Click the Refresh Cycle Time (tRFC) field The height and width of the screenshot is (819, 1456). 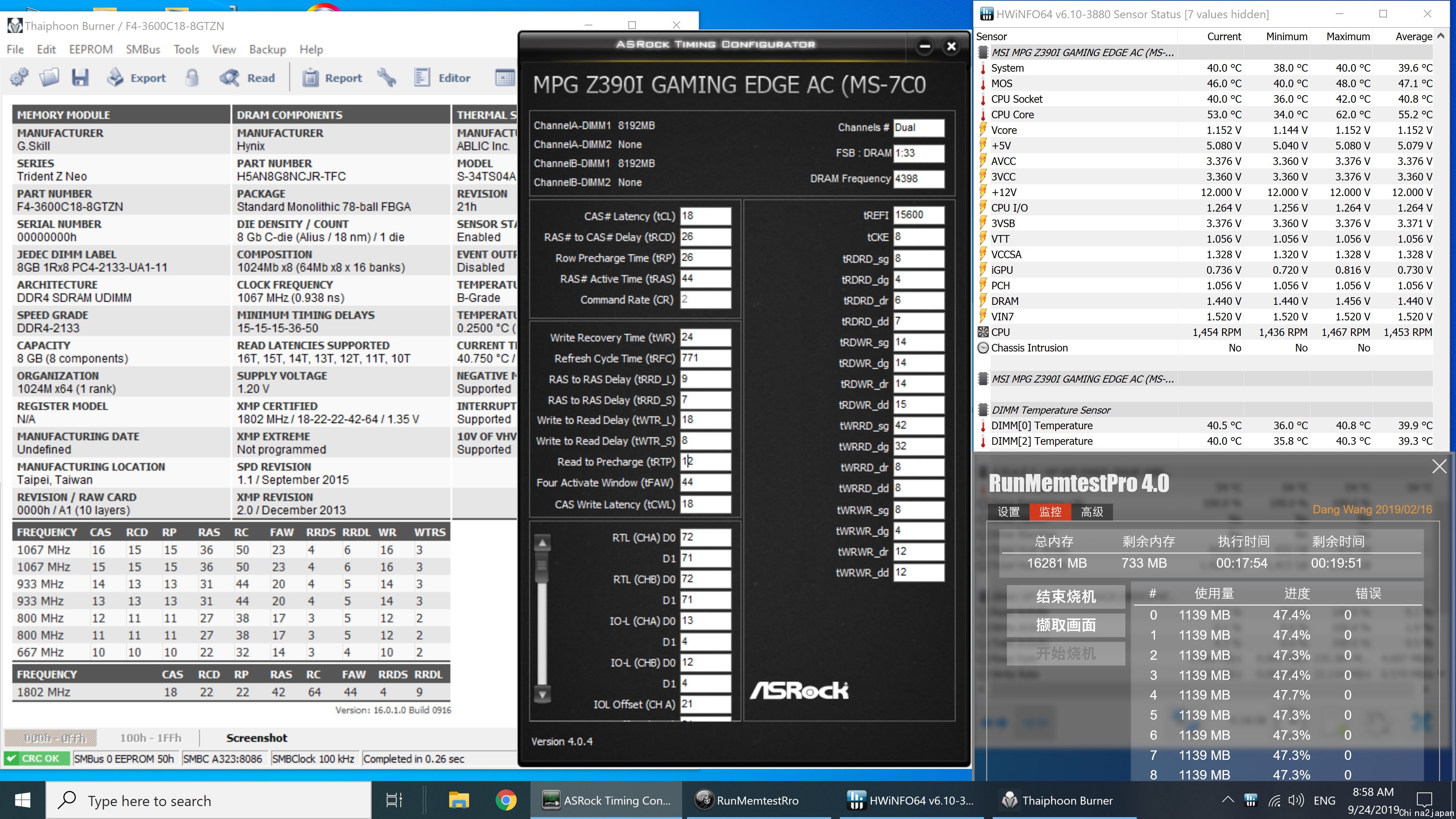point(705,358)
